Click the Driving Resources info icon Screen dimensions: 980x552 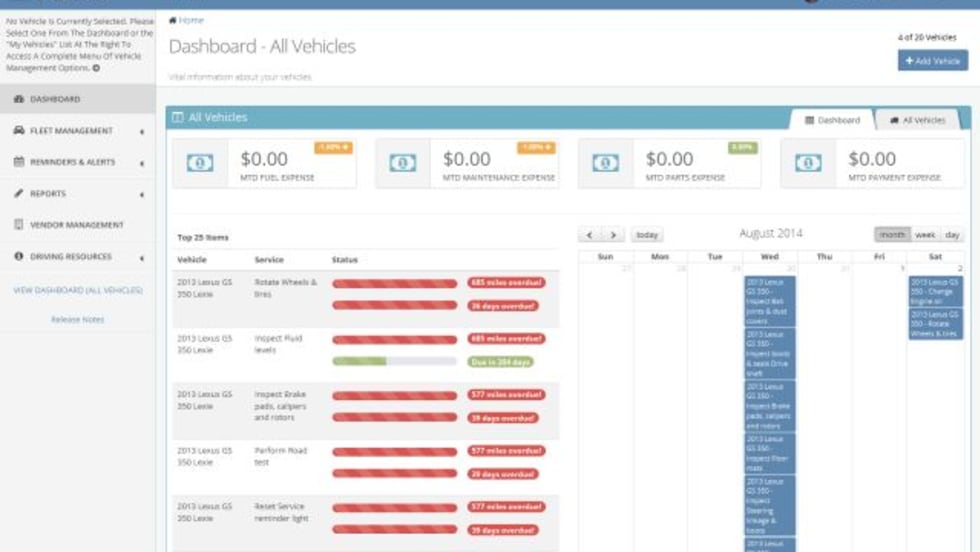point(19,257)
